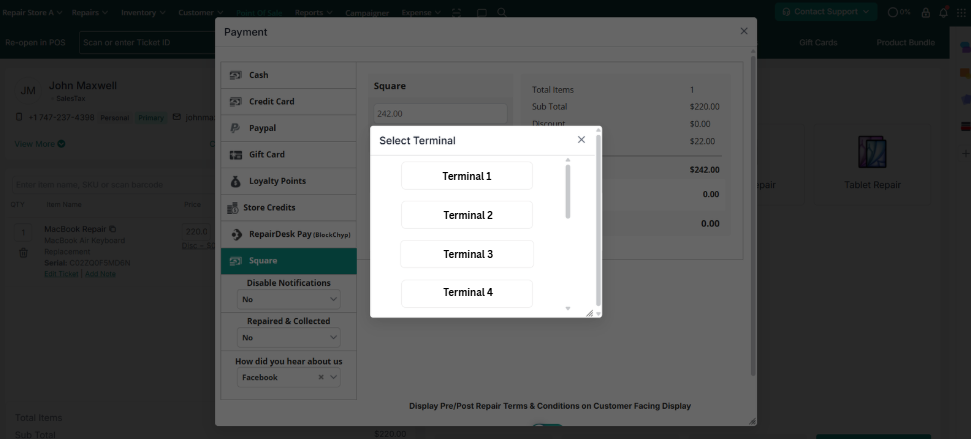Image resolution: width=971 pixels, height=439 pixels.
Task: Open the Disable Notifications dropdown
Action: tap(289, 299)
